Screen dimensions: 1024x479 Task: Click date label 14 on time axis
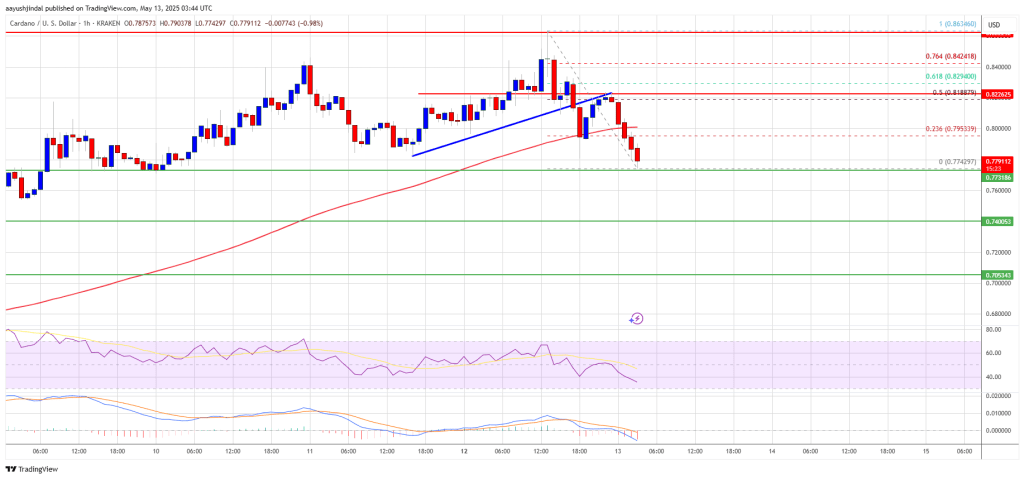coord(771,451)
